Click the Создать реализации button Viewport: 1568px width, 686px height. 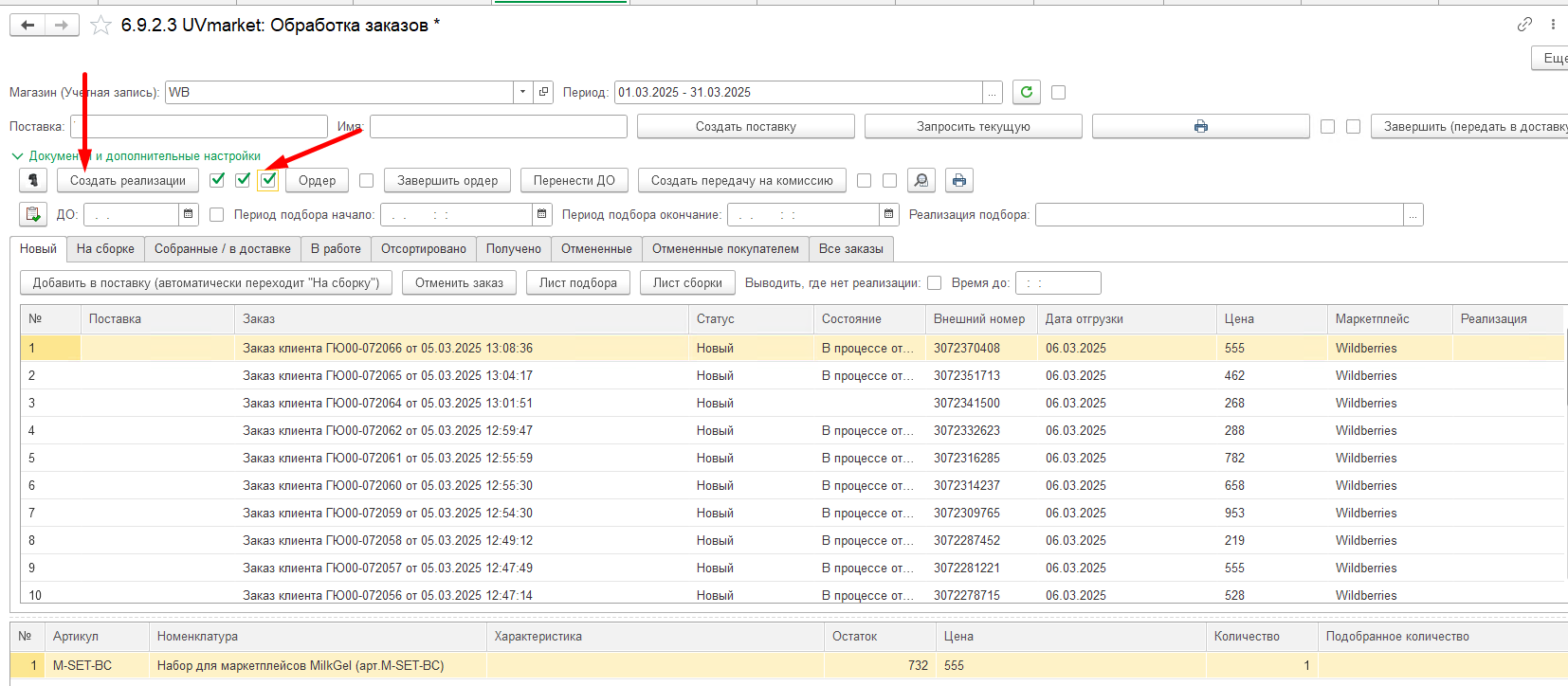(128, 180)
